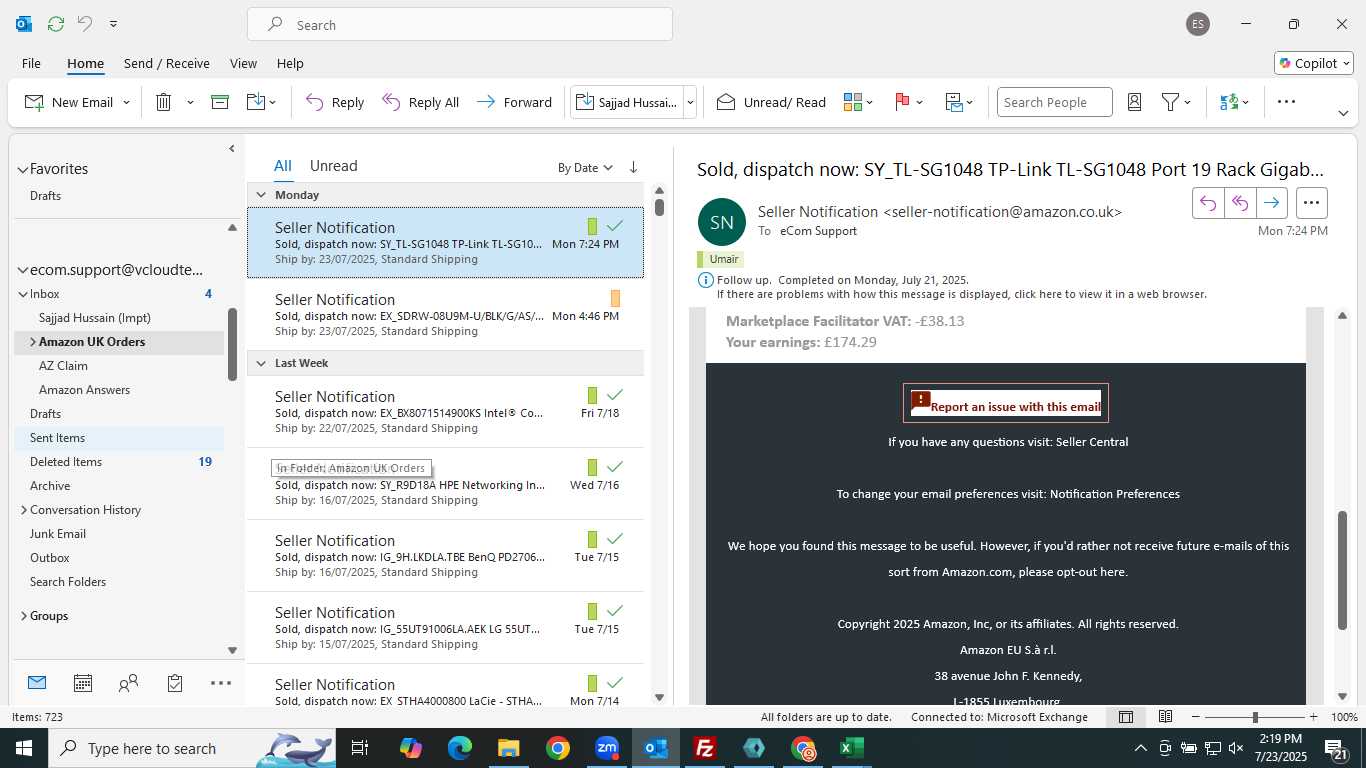Collapse the ecom.support account tree
Screen dimensions: 1366x768
tap(22, 270)
